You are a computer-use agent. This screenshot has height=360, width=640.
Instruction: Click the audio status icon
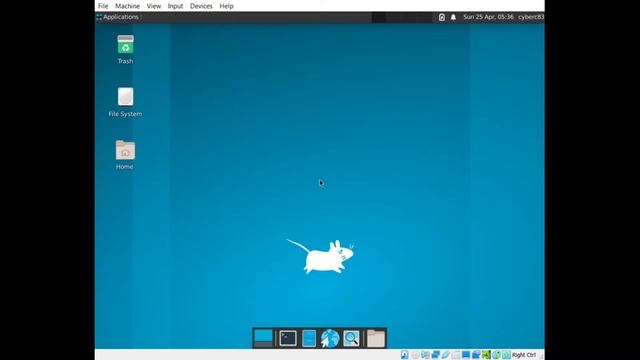tap(425, 355)
